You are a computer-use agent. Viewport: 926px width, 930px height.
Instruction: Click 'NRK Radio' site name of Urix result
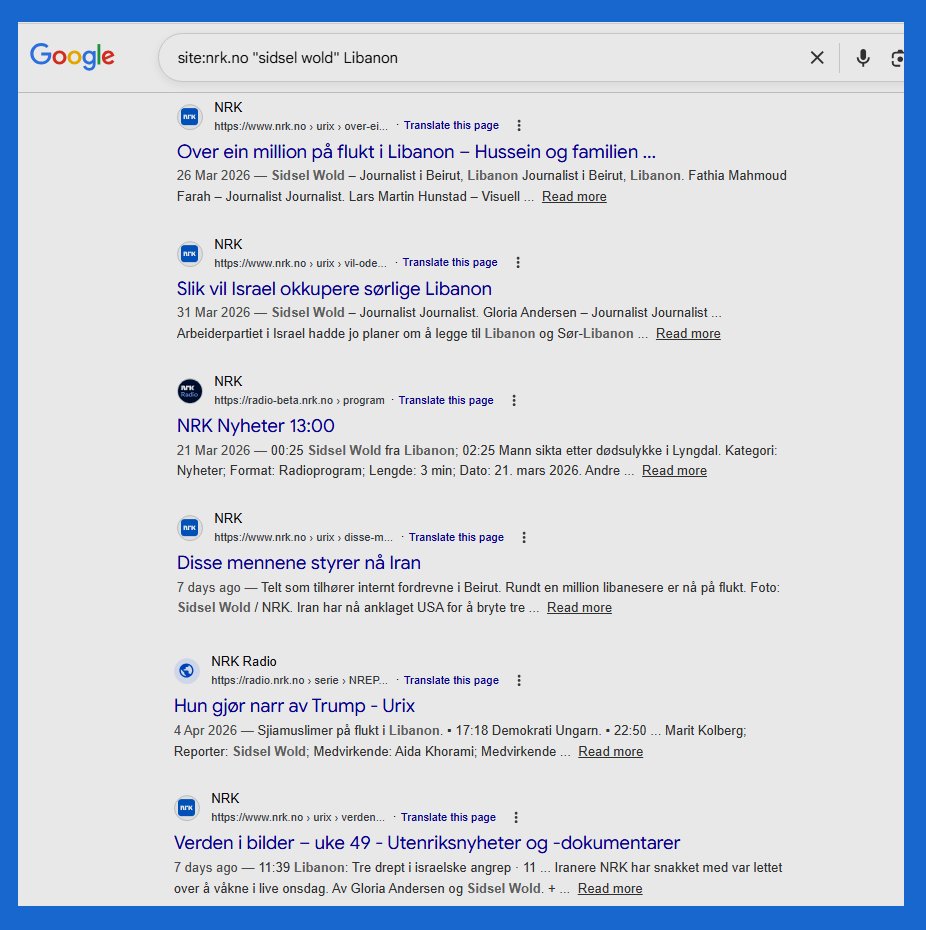(x=244, y=661)
